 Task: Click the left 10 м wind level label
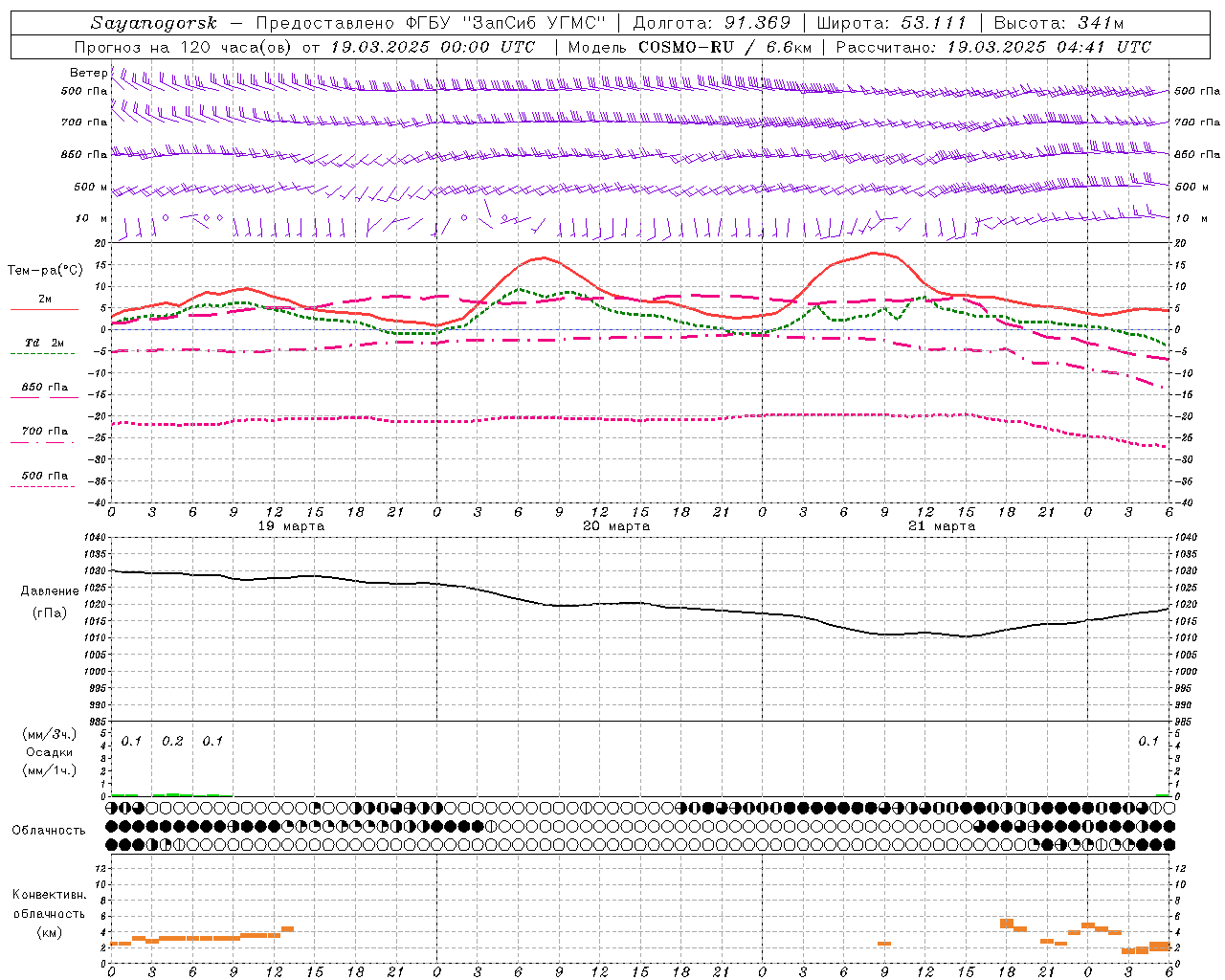click(91, 218)
